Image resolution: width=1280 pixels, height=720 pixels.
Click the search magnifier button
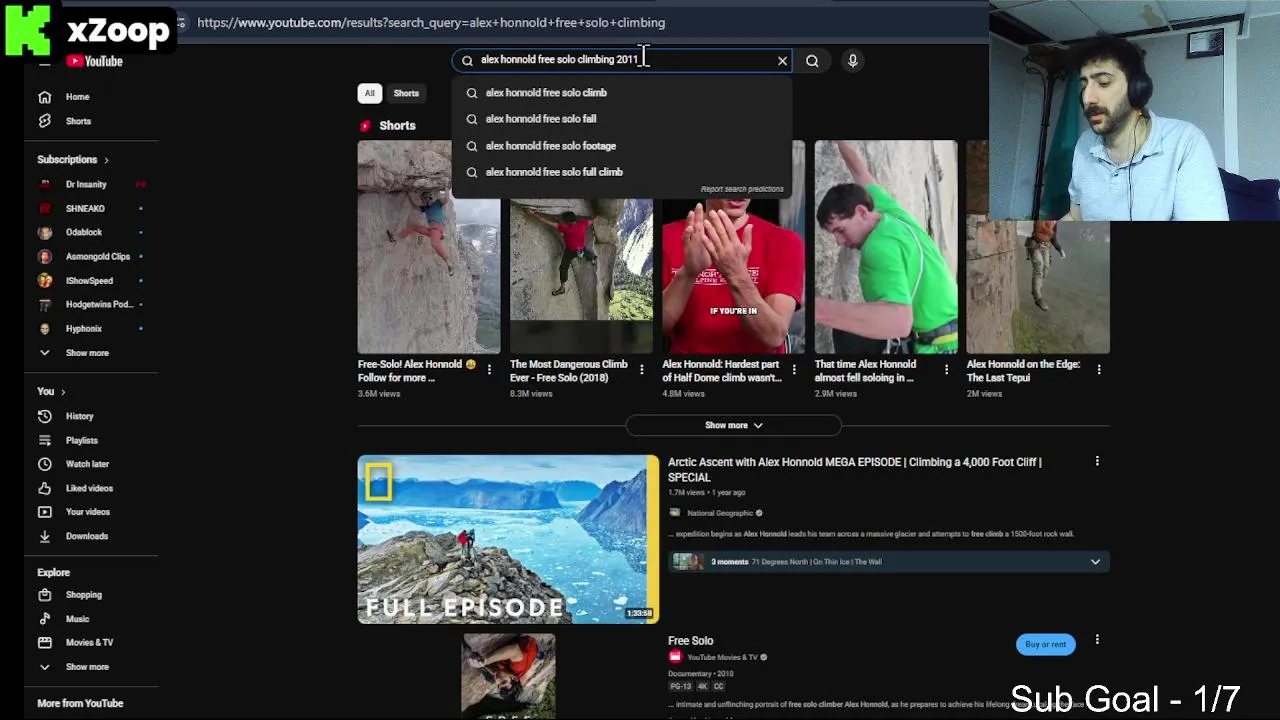(812, 61)
